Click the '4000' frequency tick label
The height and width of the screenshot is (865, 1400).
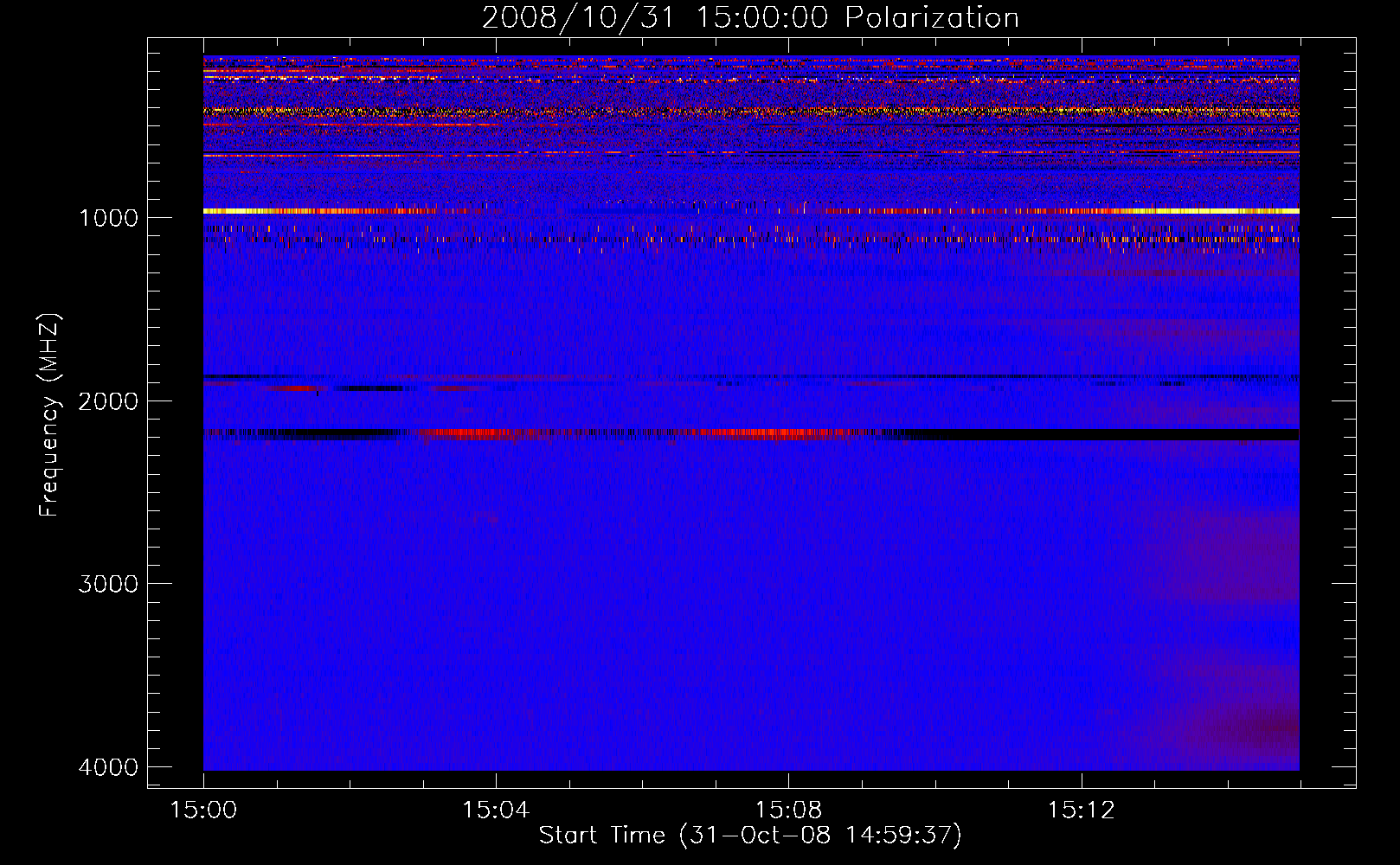point(108,767)
